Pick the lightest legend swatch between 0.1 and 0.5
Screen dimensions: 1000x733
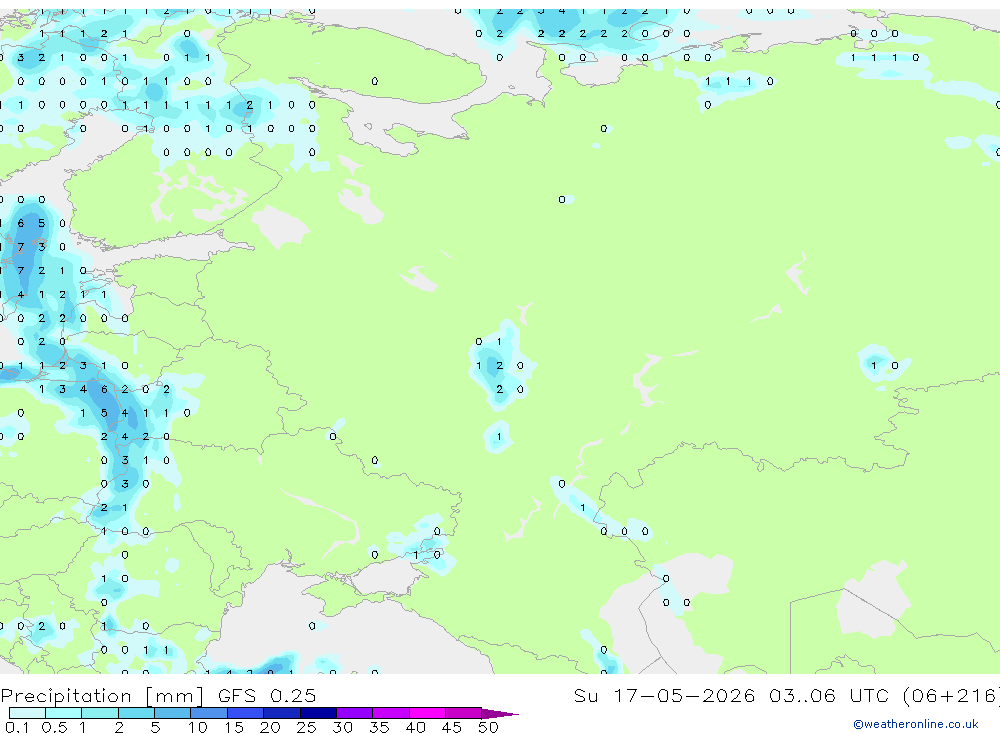pyautogui.click(x=27, y=713)
